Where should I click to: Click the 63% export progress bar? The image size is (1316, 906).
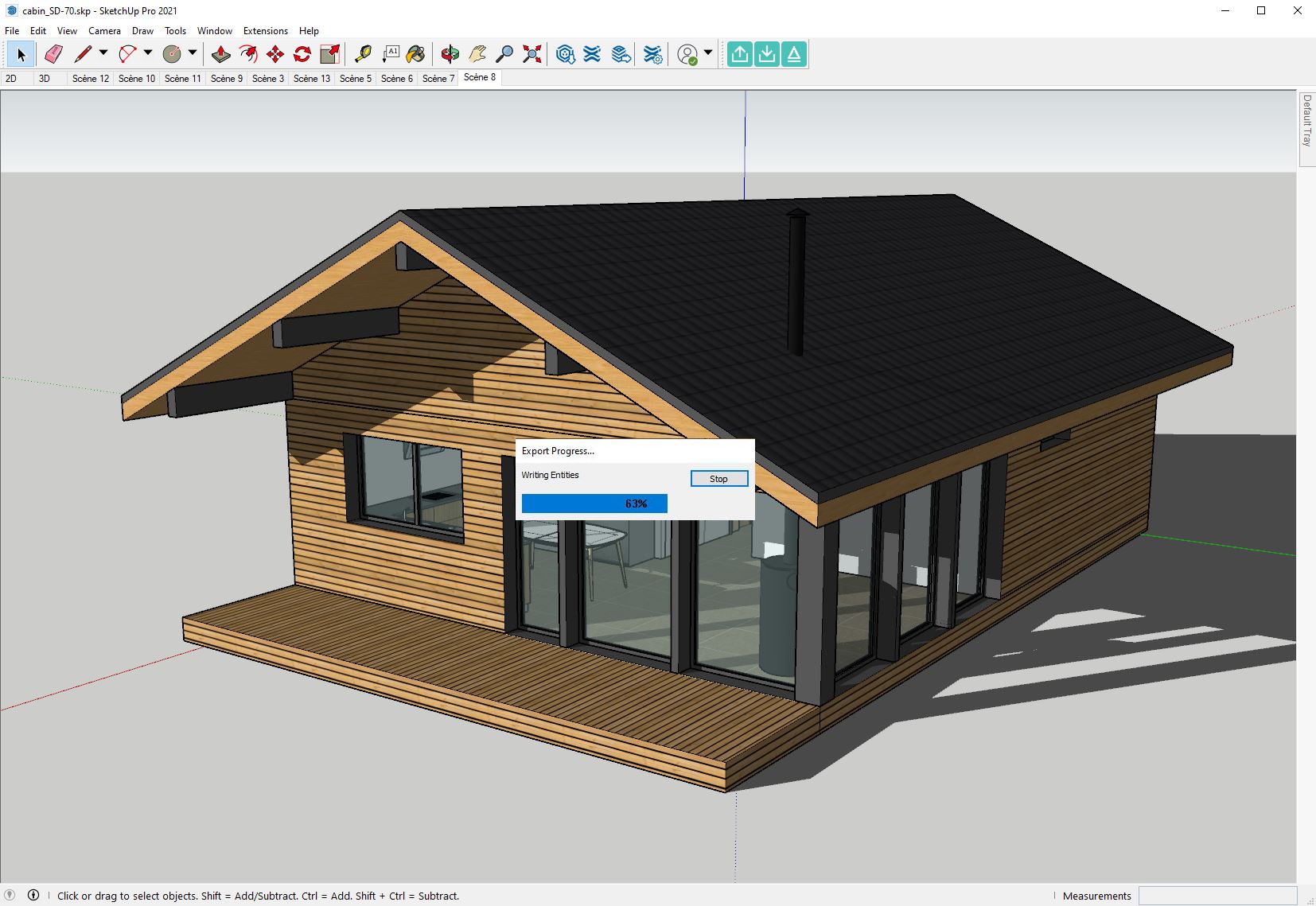tap(594, 503)
